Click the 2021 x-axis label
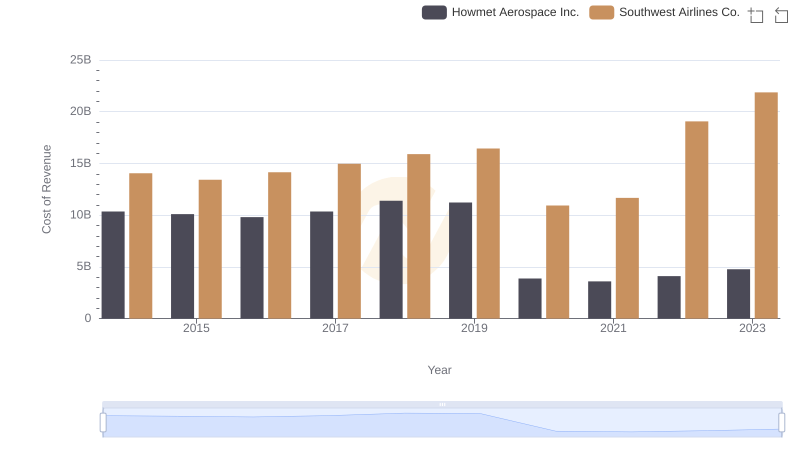Viewport: 800px width, 461px height. 613,328
